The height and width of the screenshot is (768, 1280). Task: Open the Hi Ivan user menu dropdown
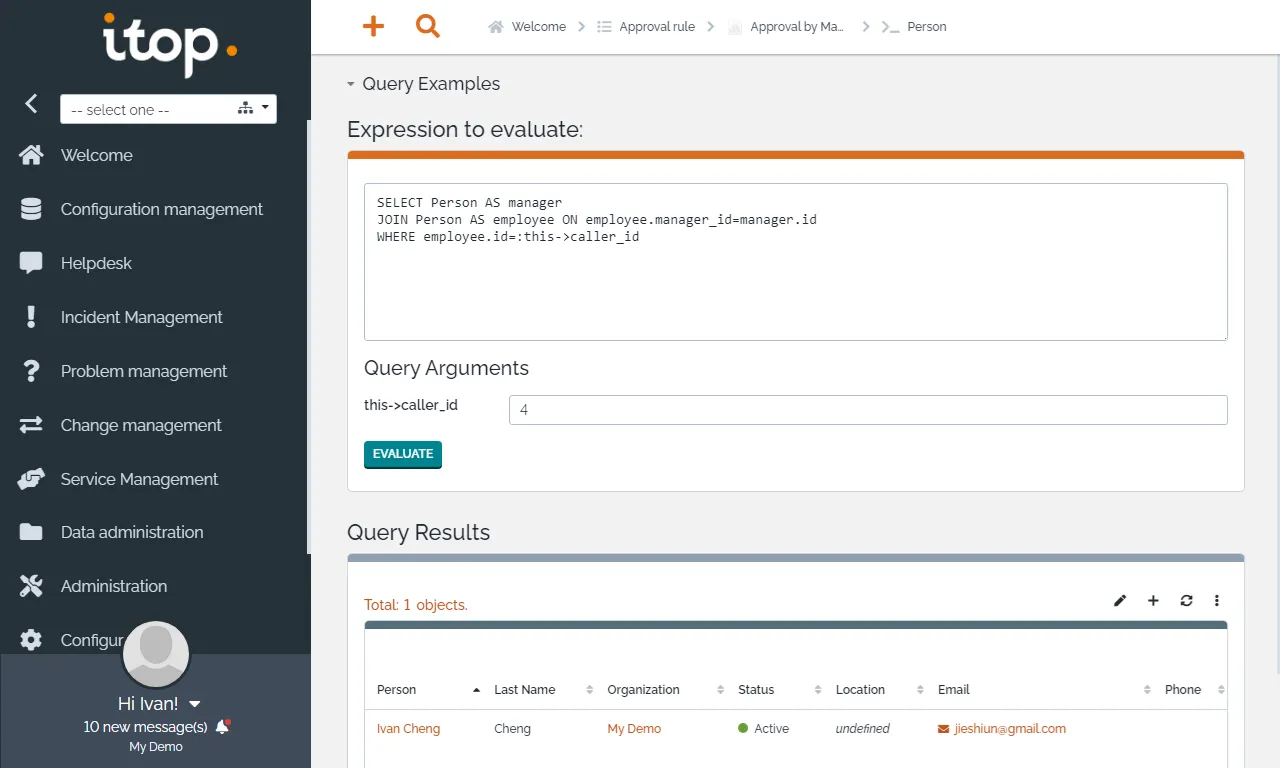point(160,704)
